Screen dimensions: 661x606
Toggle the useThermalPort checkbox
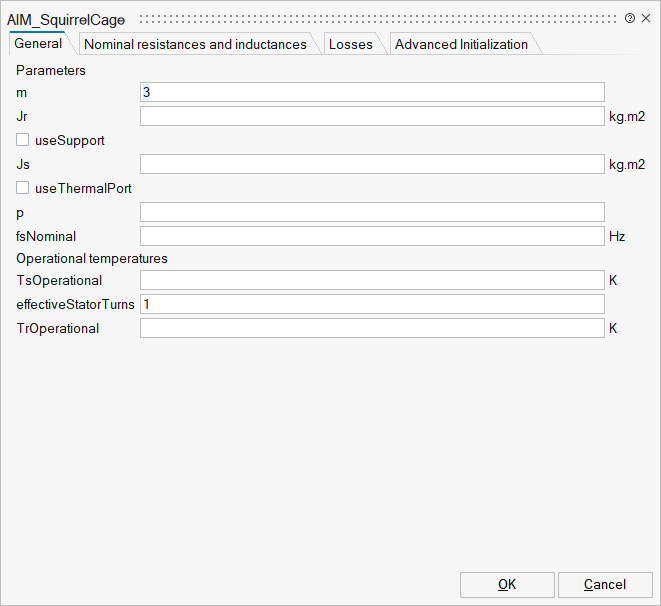point(23,188)
